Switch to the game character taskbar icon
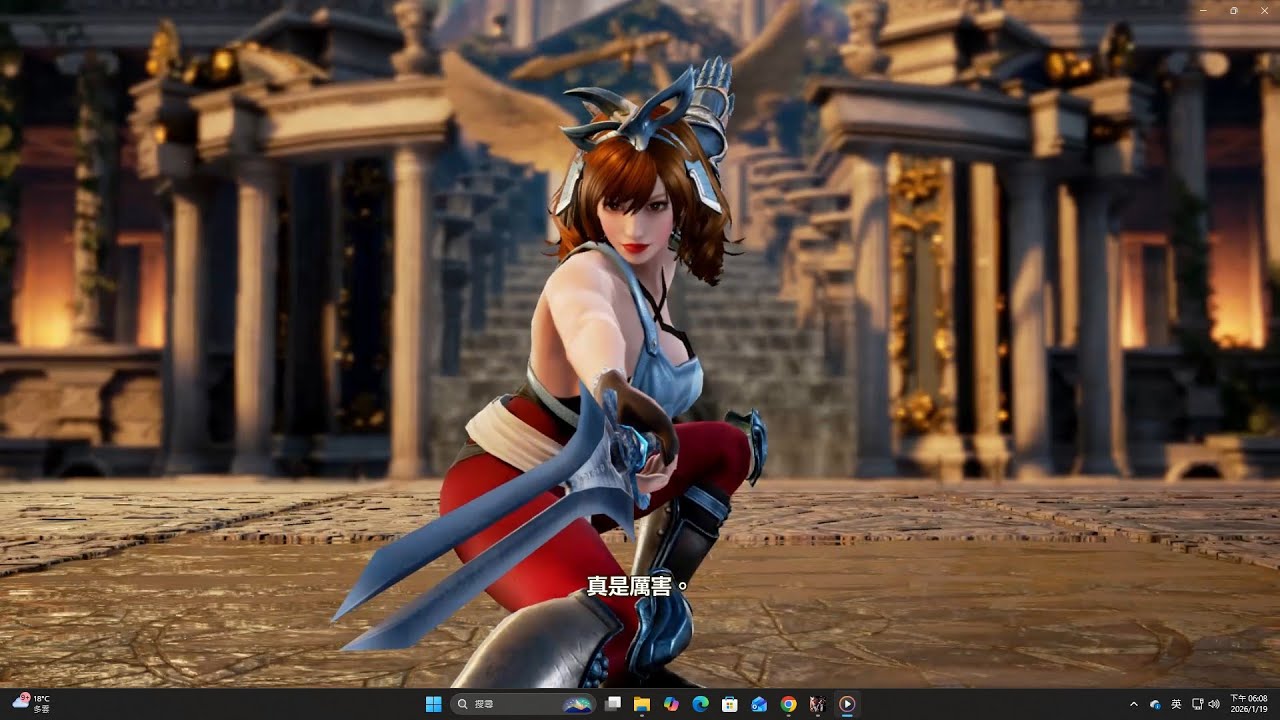1280x720 pixels. 817,704
